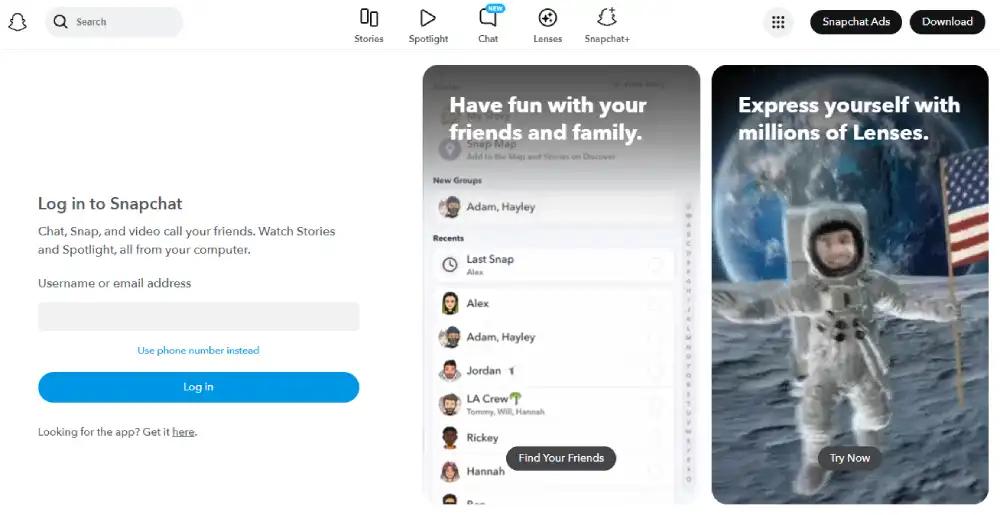The image size is (1000, 515).
Task: Click the Last Snap clock icon
Action: coord(450,265)
